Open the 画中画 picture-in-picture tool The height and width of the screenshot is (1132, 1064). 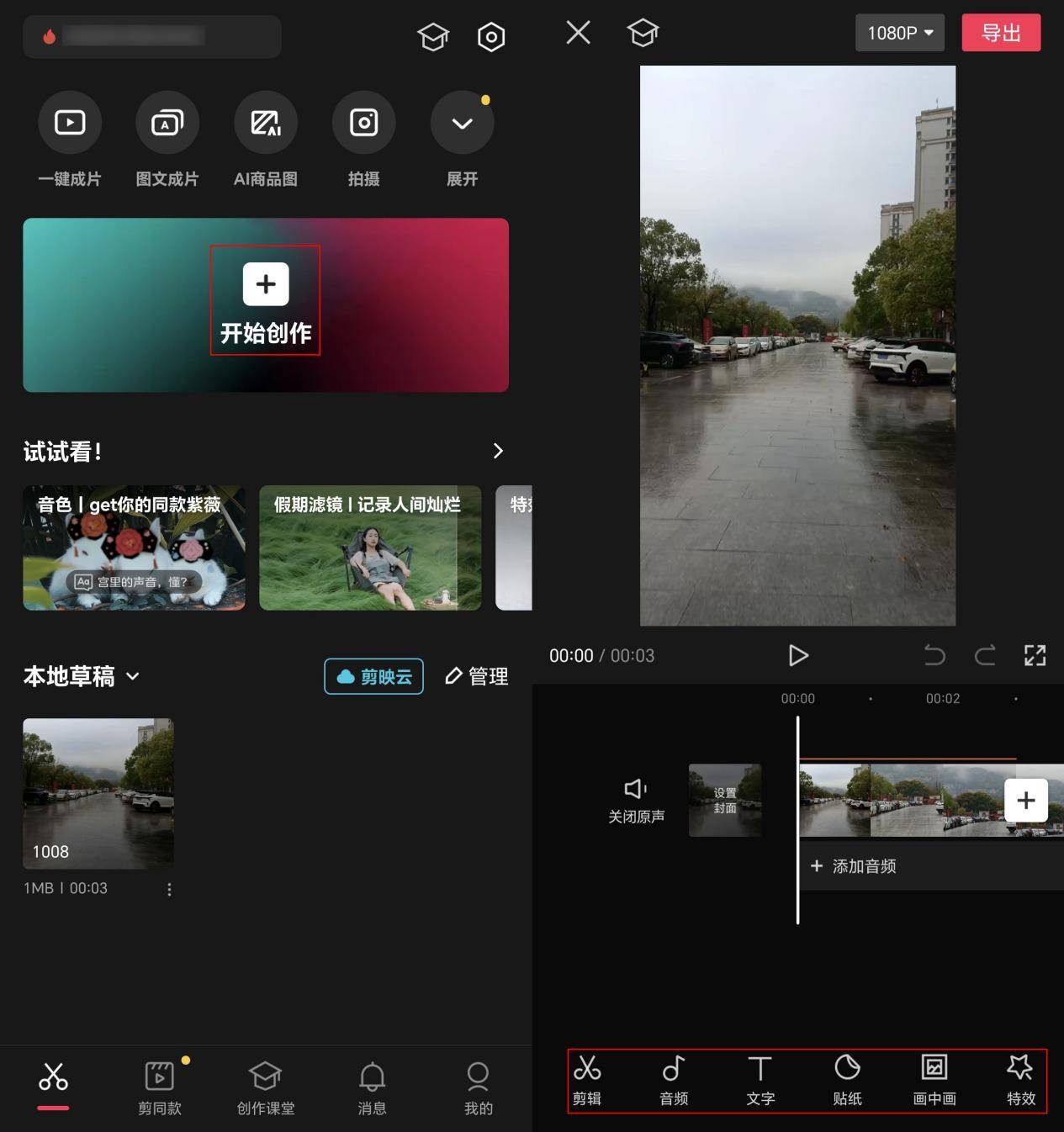tap(934, 1081)
